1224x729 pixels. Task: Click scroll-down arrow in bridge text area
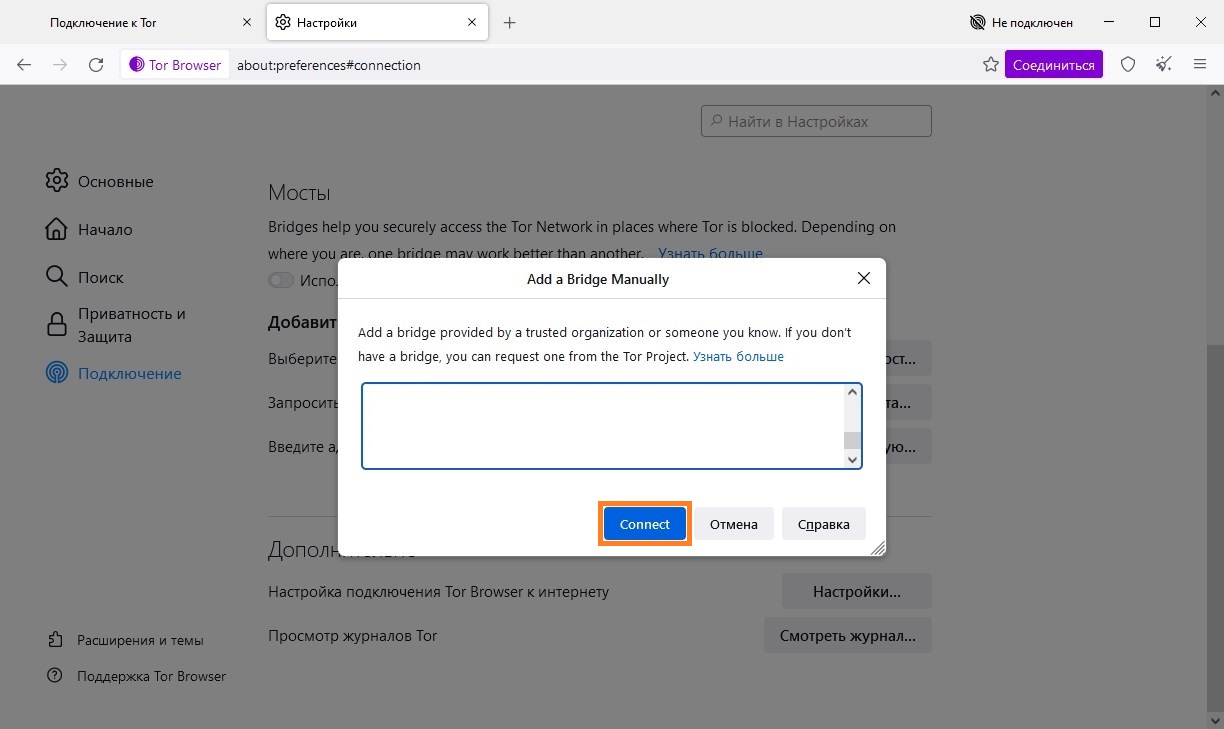(853, 459)
